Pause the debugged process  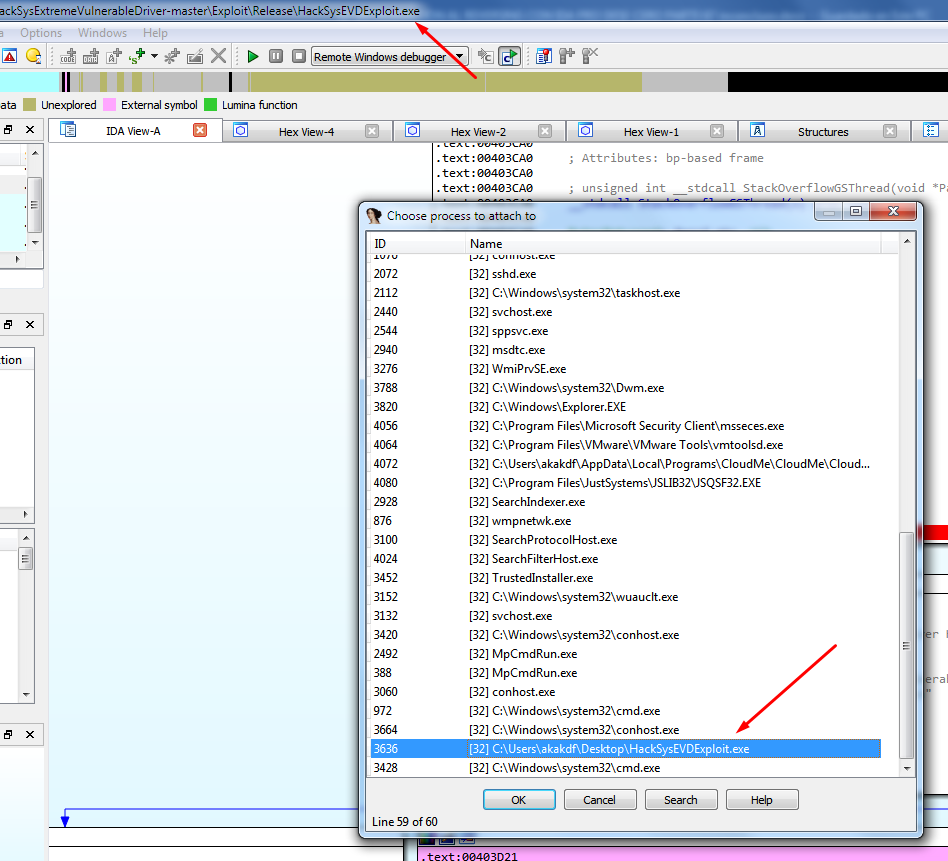[x=275, y=57]
